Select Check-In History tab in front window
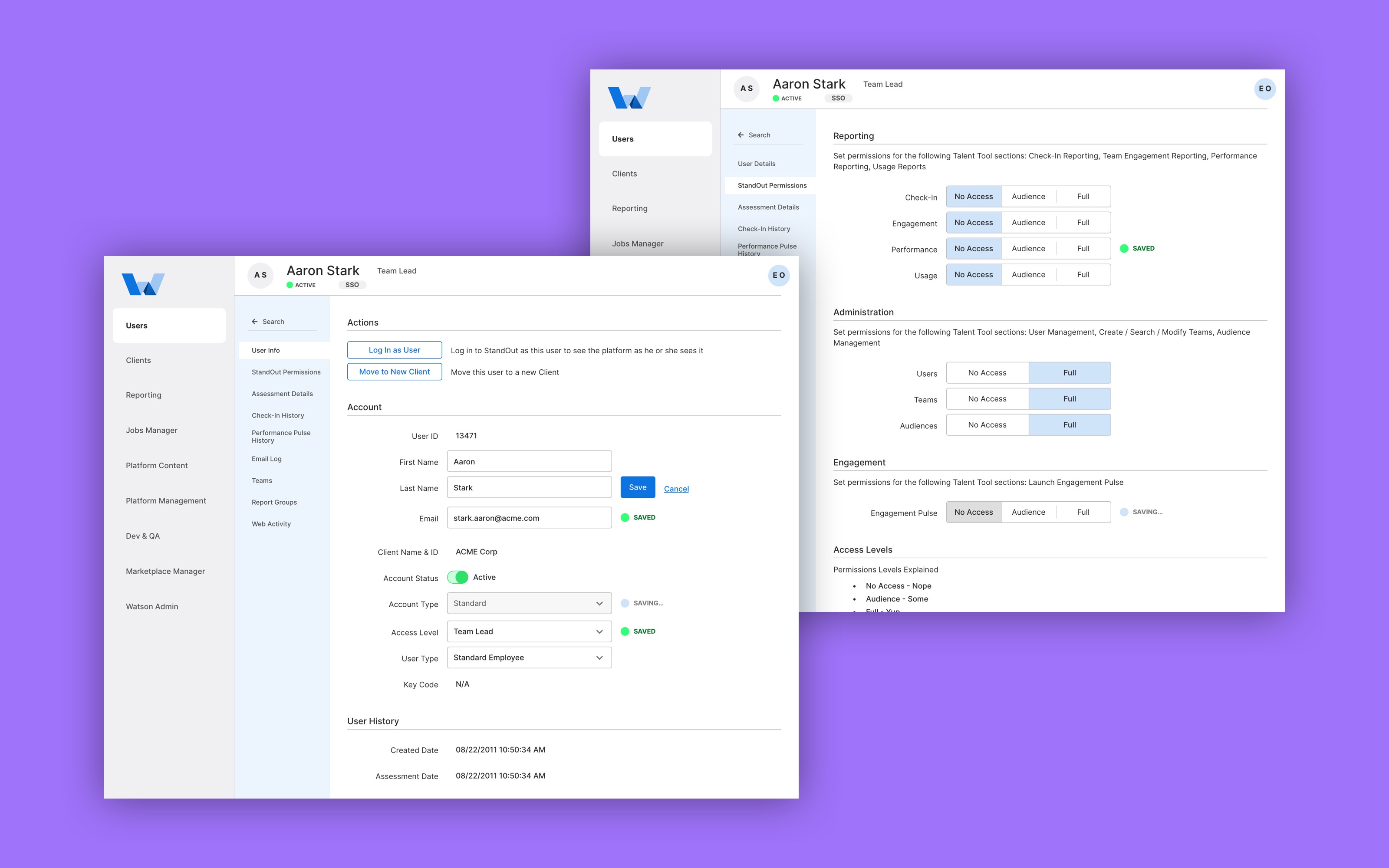 pyautogui.click(x=278, y=416)
